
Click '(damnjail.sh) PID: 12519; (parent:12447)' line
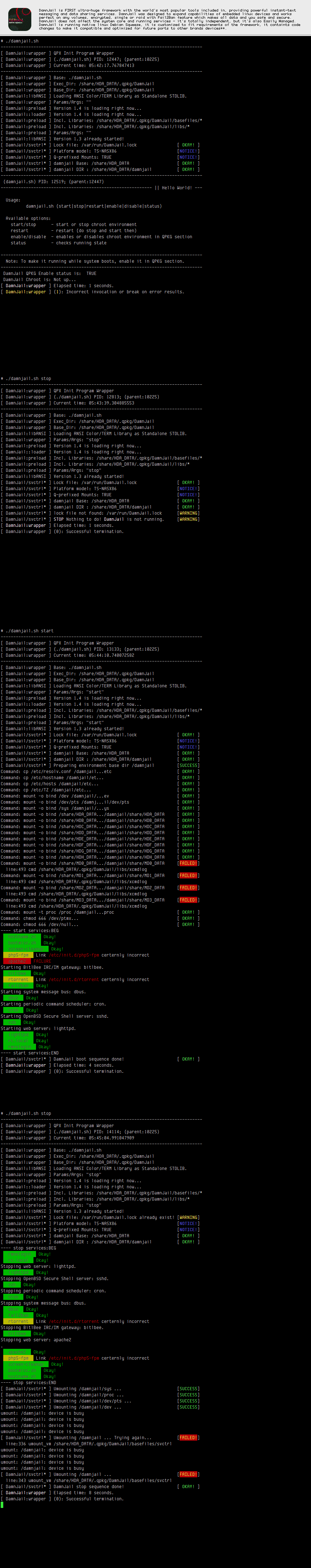[x=54, y=181]
